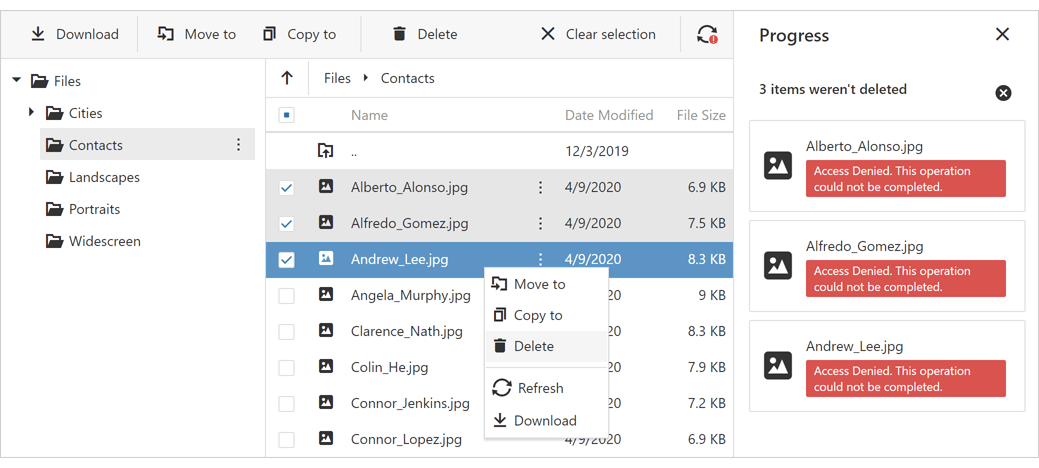1039x468 pixels.
Task: Open the Landscapes folder in tree
Action: (x=104, y=177)
